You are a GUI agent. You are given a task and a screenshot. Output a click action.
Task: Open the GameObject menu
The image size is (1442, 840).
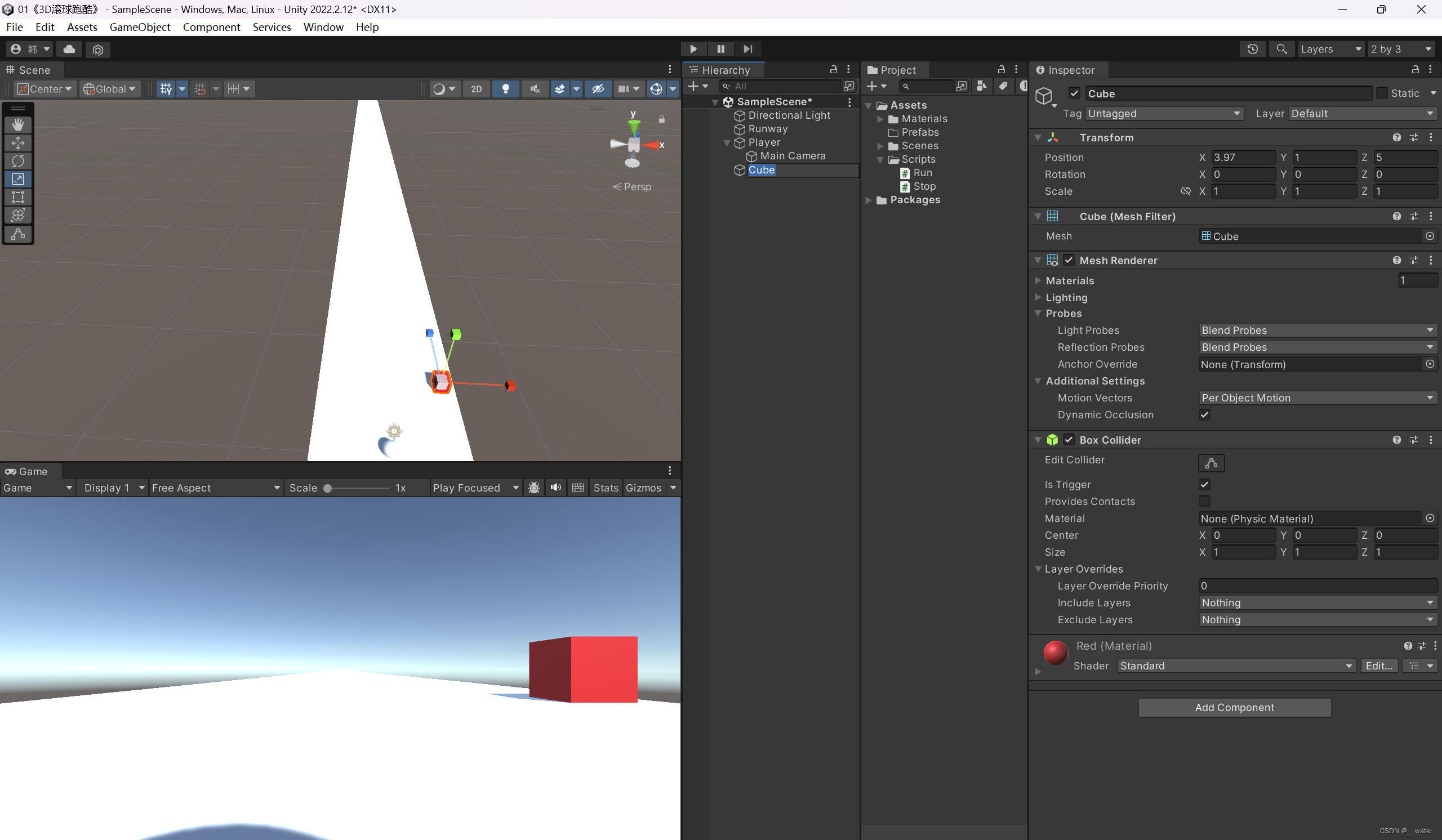(140, 27)
